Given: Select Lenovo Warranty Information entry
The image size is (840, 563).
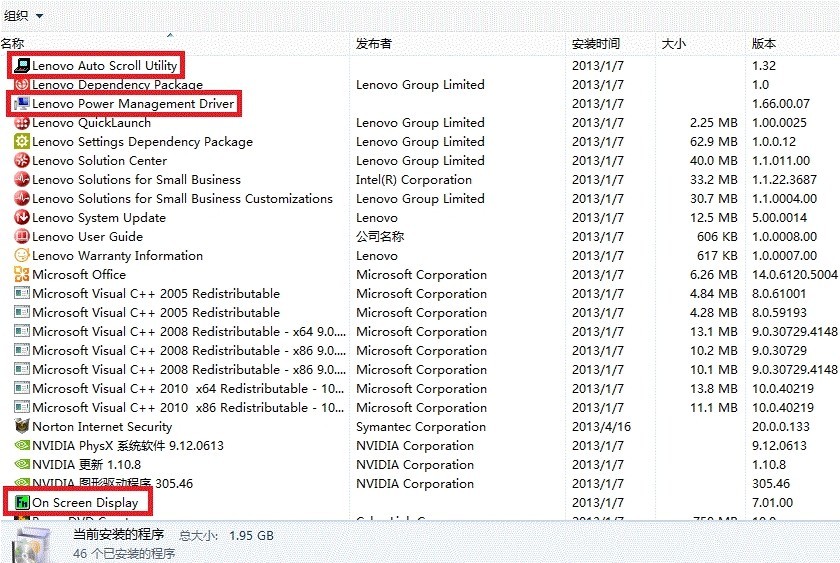Looking at the screenshot, I should tap(117, 256).
